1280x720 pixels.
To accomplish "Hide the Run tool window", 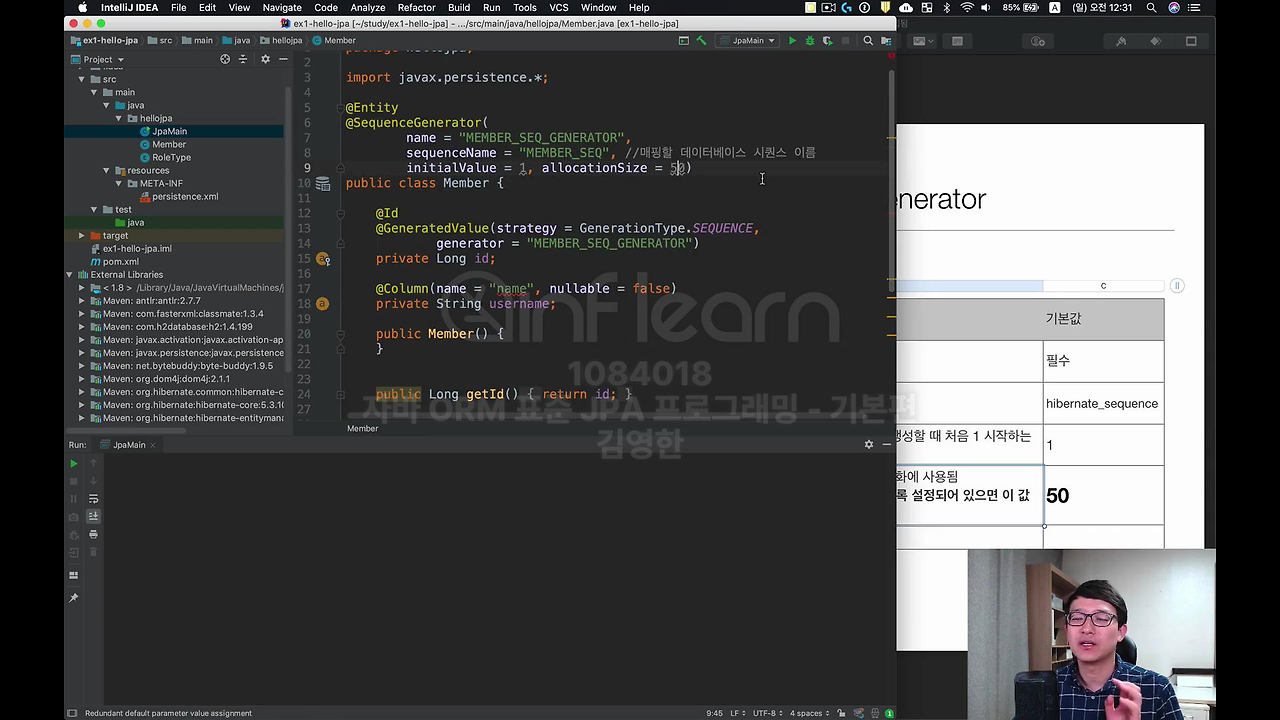I will (x=886, y=444).
